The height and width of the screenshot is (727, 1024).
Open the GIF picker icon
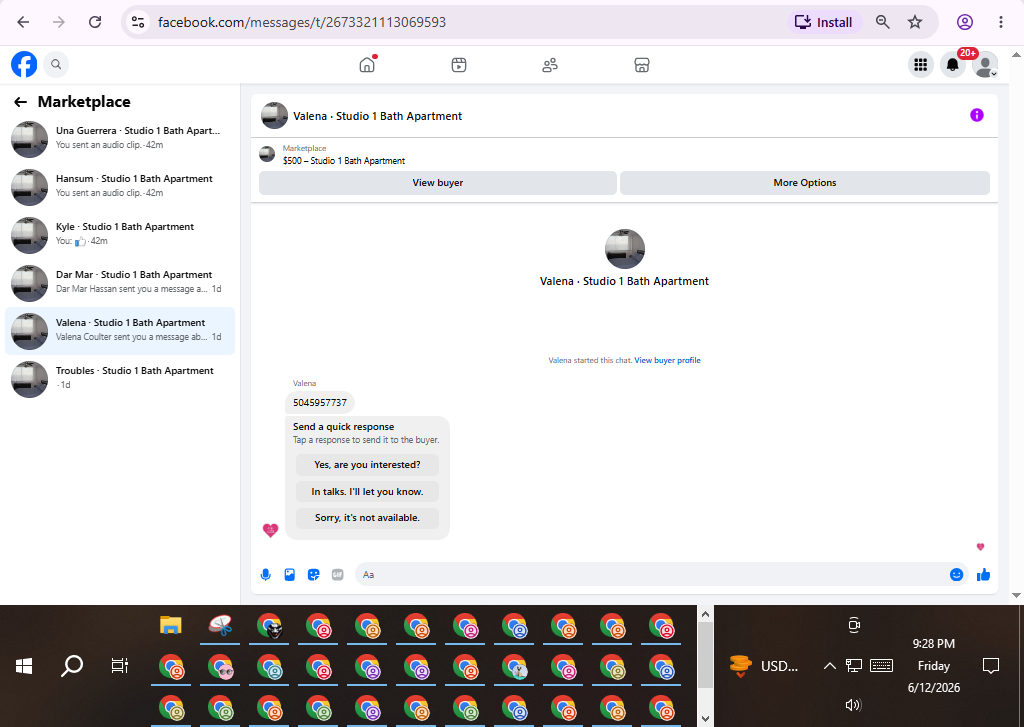point(338,575)
